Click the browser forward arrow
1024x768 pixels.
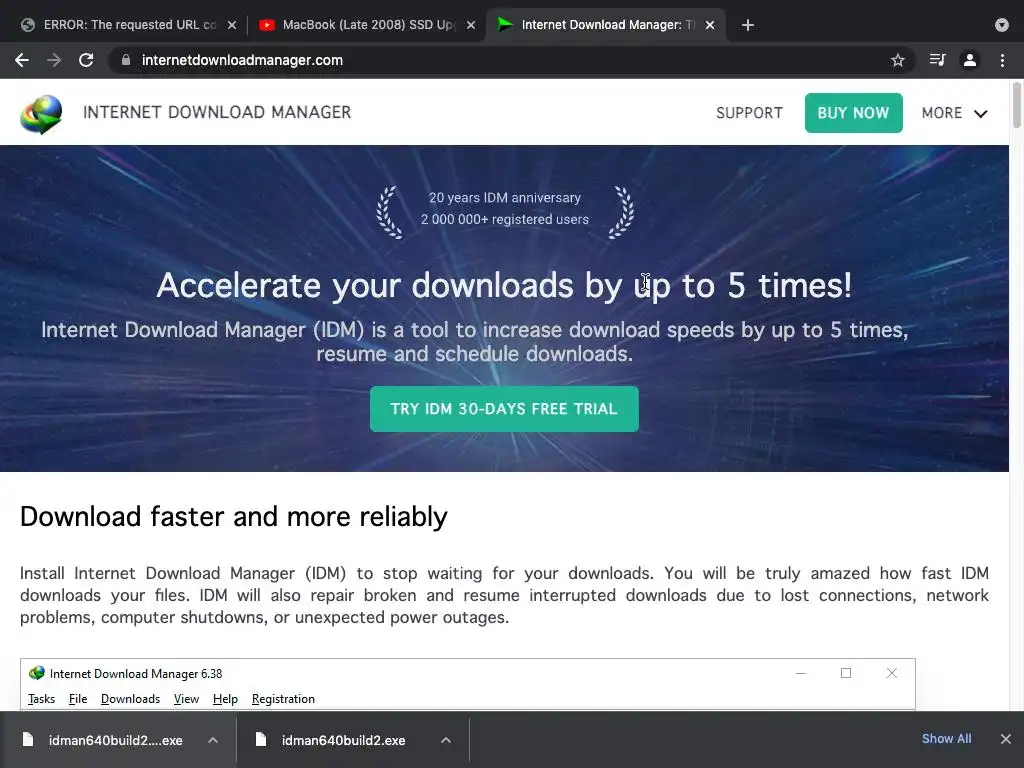coord(54,60)
